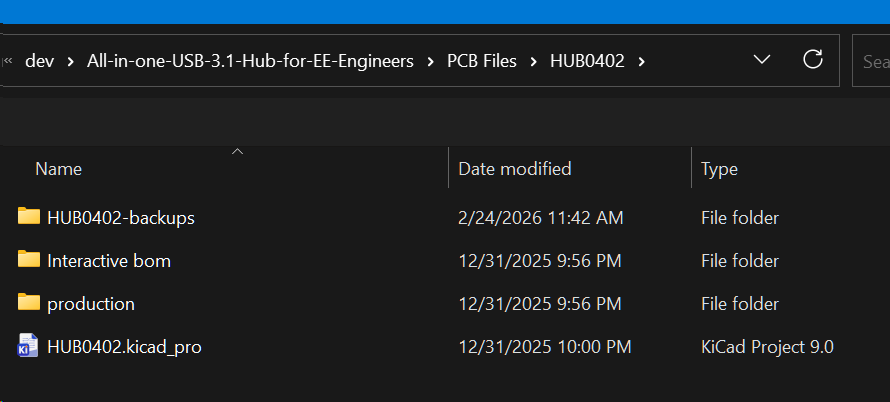Click into the Search box

[x=873, y=61]
